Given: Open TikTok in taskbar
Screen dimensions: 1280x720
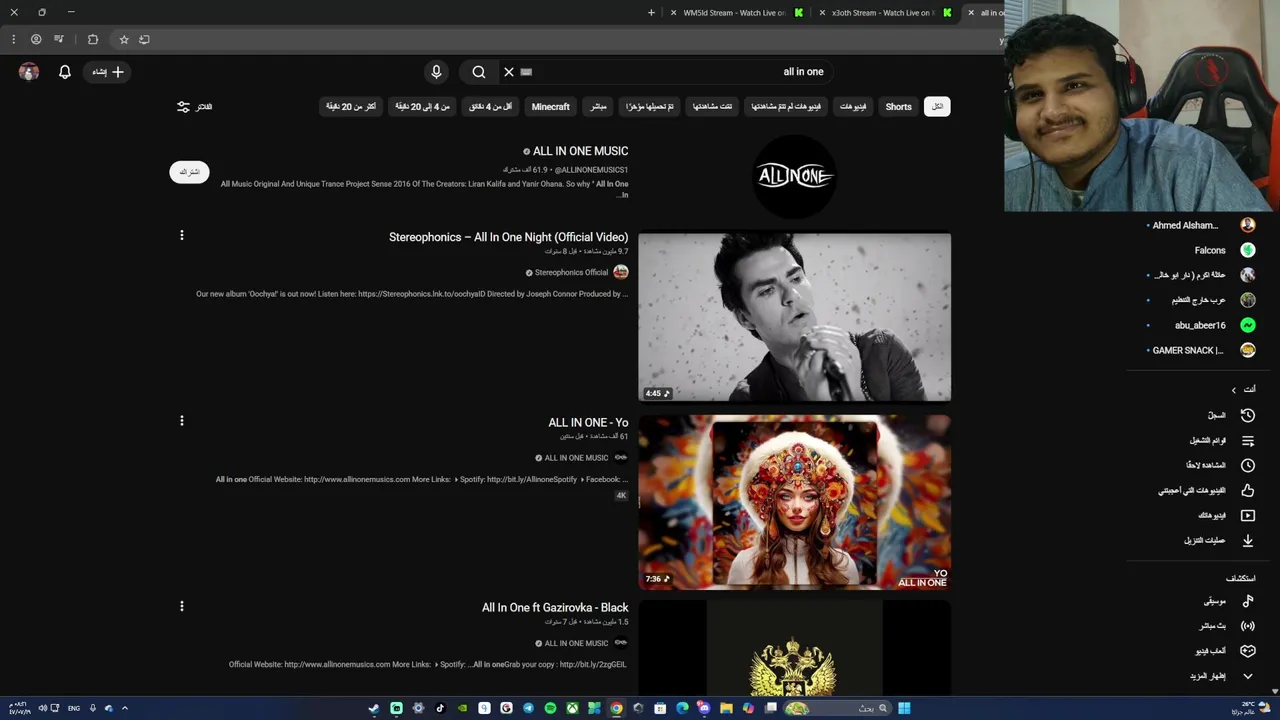Looking at the screenshot, I should coord(440,708).
